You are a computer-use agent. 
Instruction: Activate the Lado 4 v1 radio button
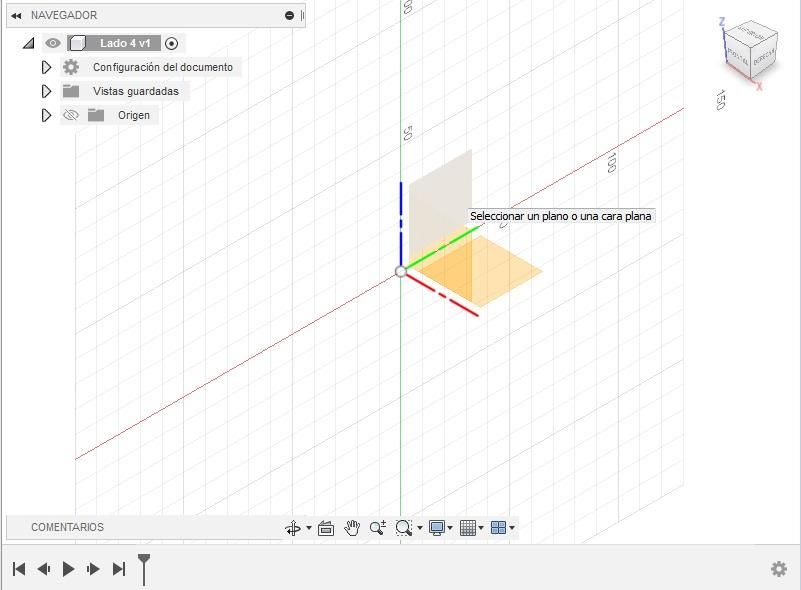point(172,43)
